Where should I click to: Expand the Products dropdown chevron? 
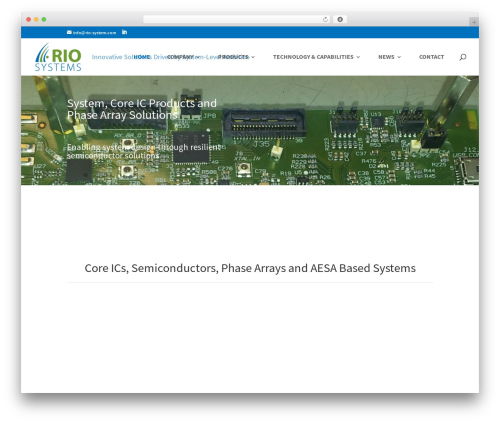click(x=253, y=57)
